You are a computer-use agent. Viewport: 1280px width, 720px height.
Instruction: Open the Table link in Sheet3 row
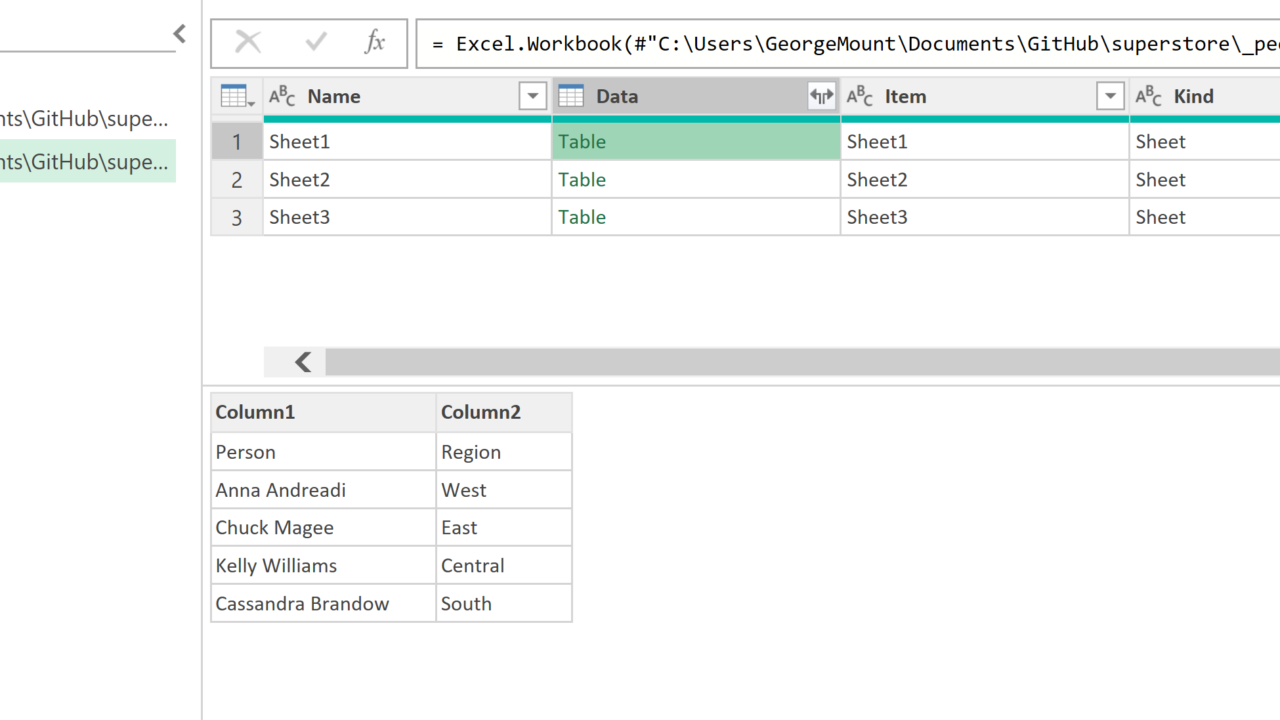coord(582,217)
